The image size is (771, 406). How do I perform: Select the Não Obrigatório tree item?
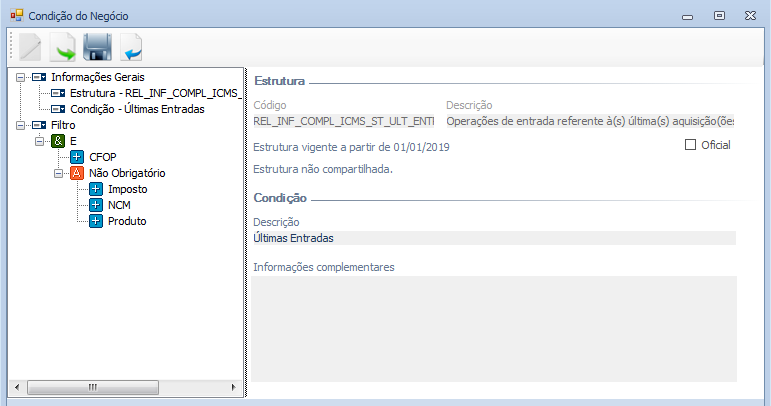(x=127, y=173)
